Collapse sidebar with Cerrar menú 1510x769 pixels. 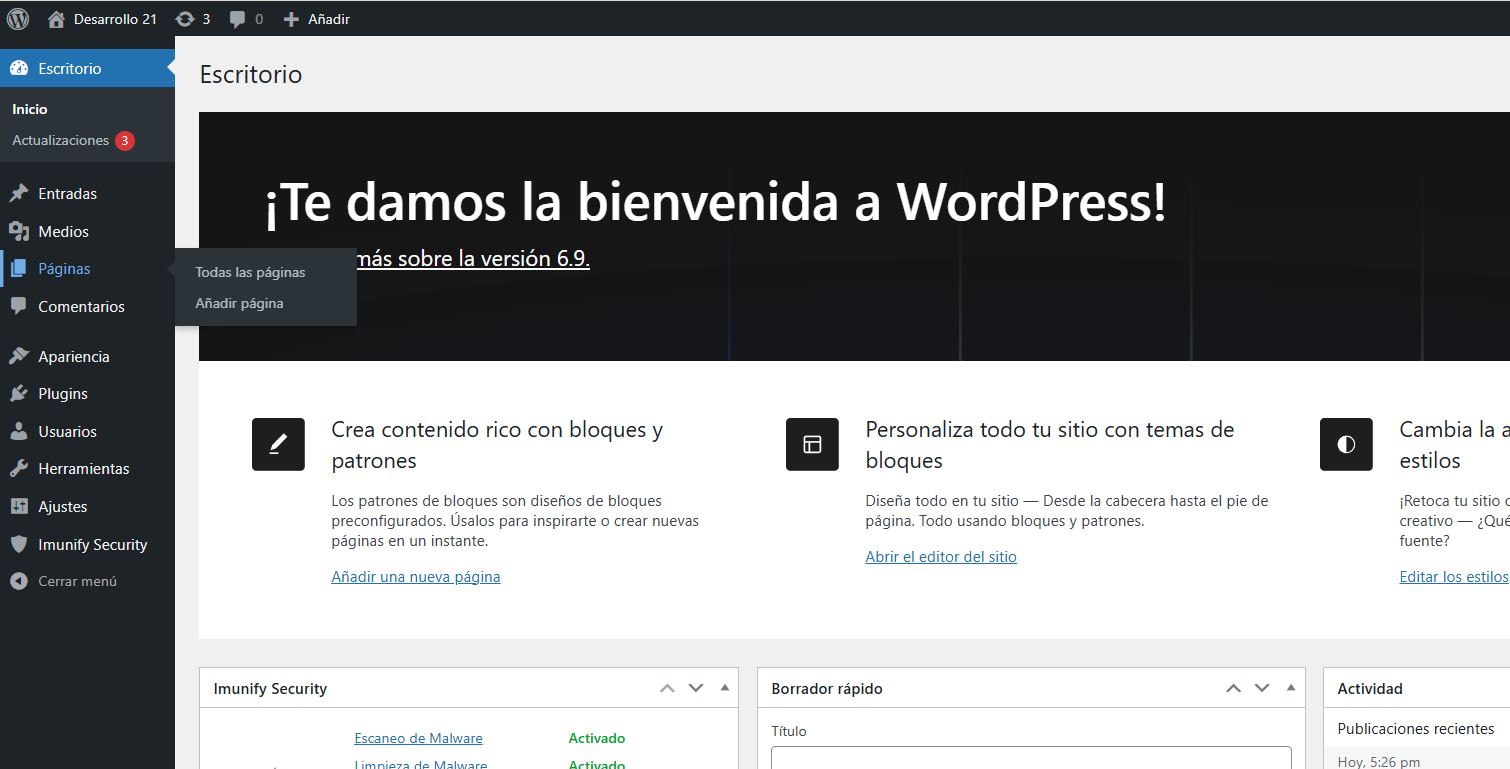63,581
